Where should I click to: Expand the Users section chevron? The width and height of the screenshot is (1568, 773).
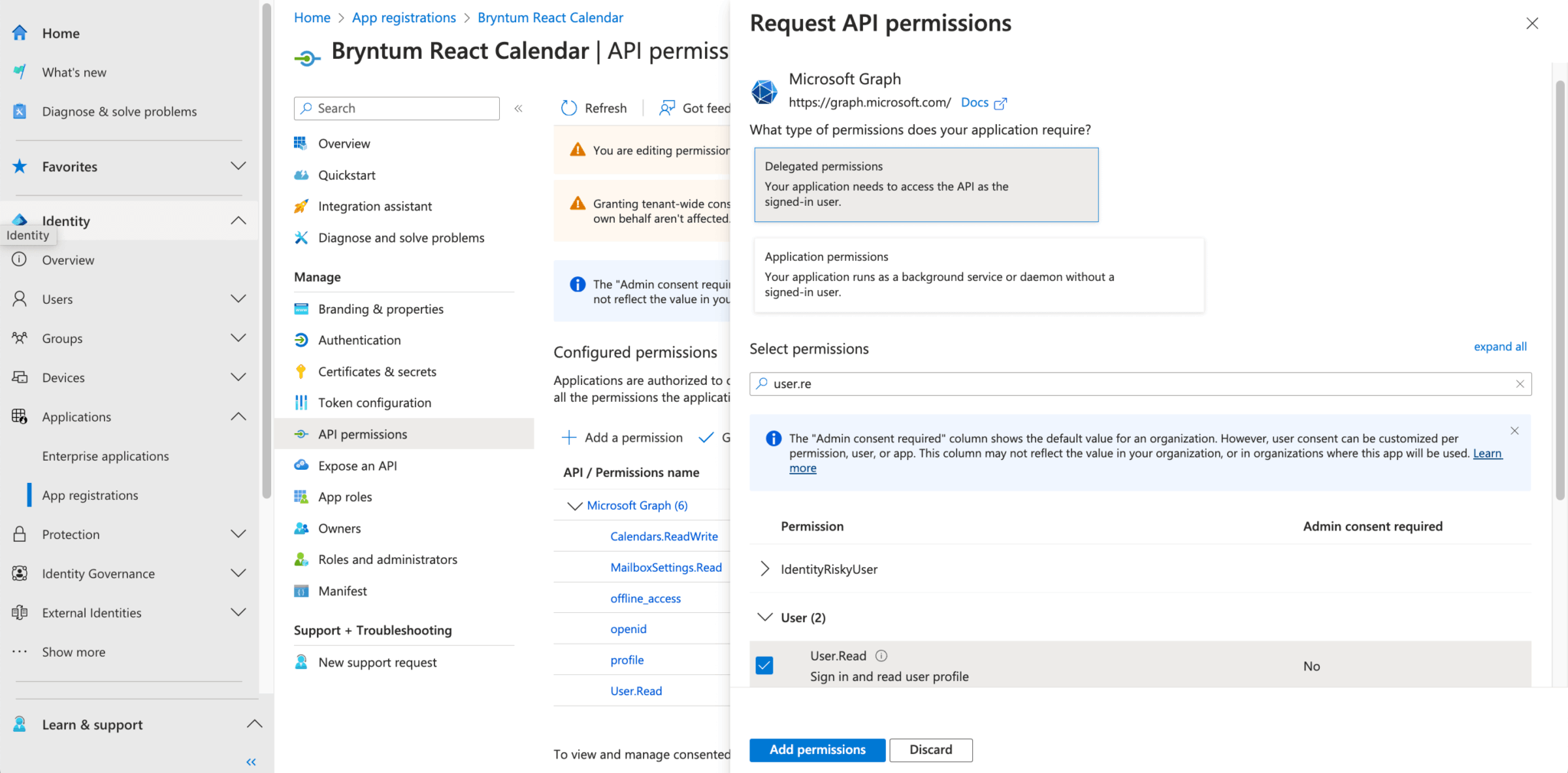click(x=239, y=298)
